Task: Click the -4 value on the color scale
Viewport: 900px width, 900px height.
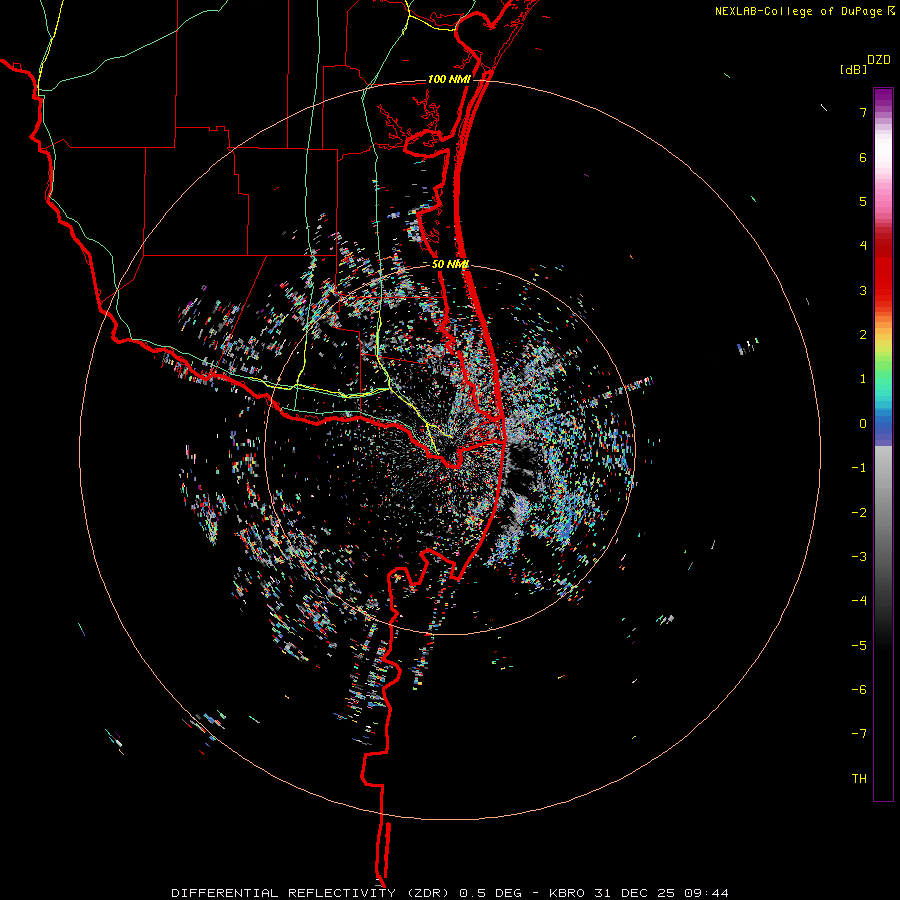Action: click(859, 601)
